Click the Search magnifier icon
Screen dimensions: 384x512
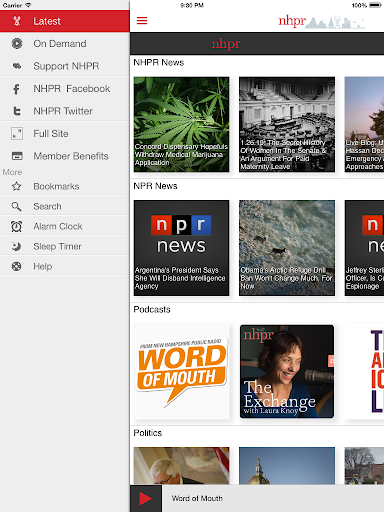[16, 206]
